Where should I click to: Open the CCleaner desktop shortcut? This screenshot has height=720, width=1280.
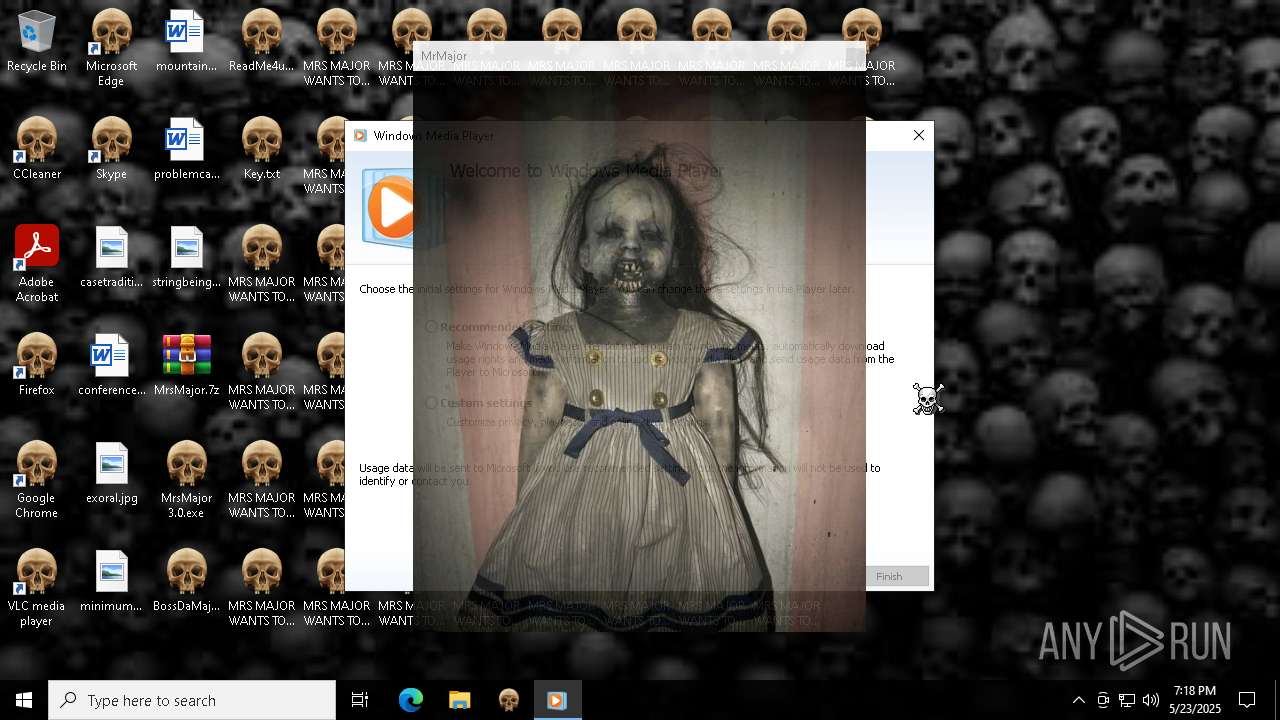36,150
